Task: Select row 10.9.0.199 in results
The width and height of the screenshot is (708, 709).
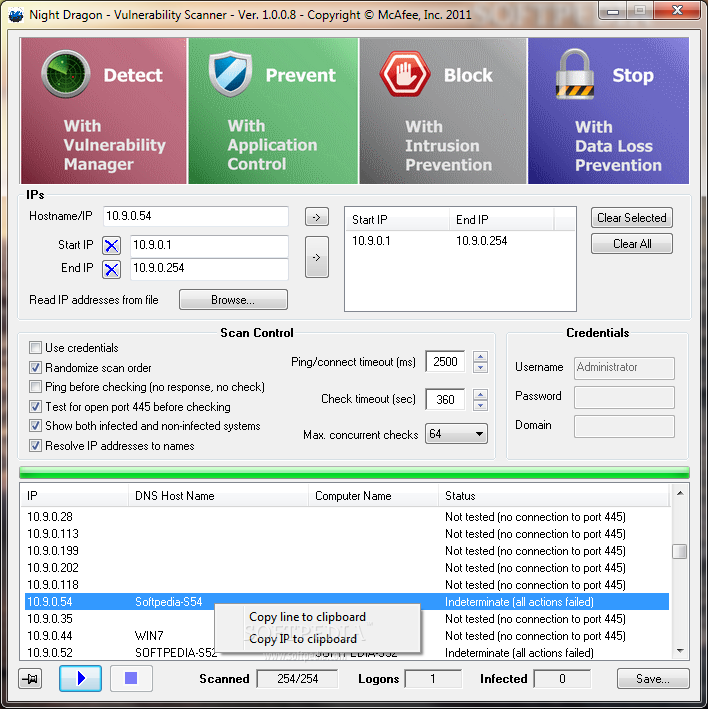Action: tap(346, 551)
